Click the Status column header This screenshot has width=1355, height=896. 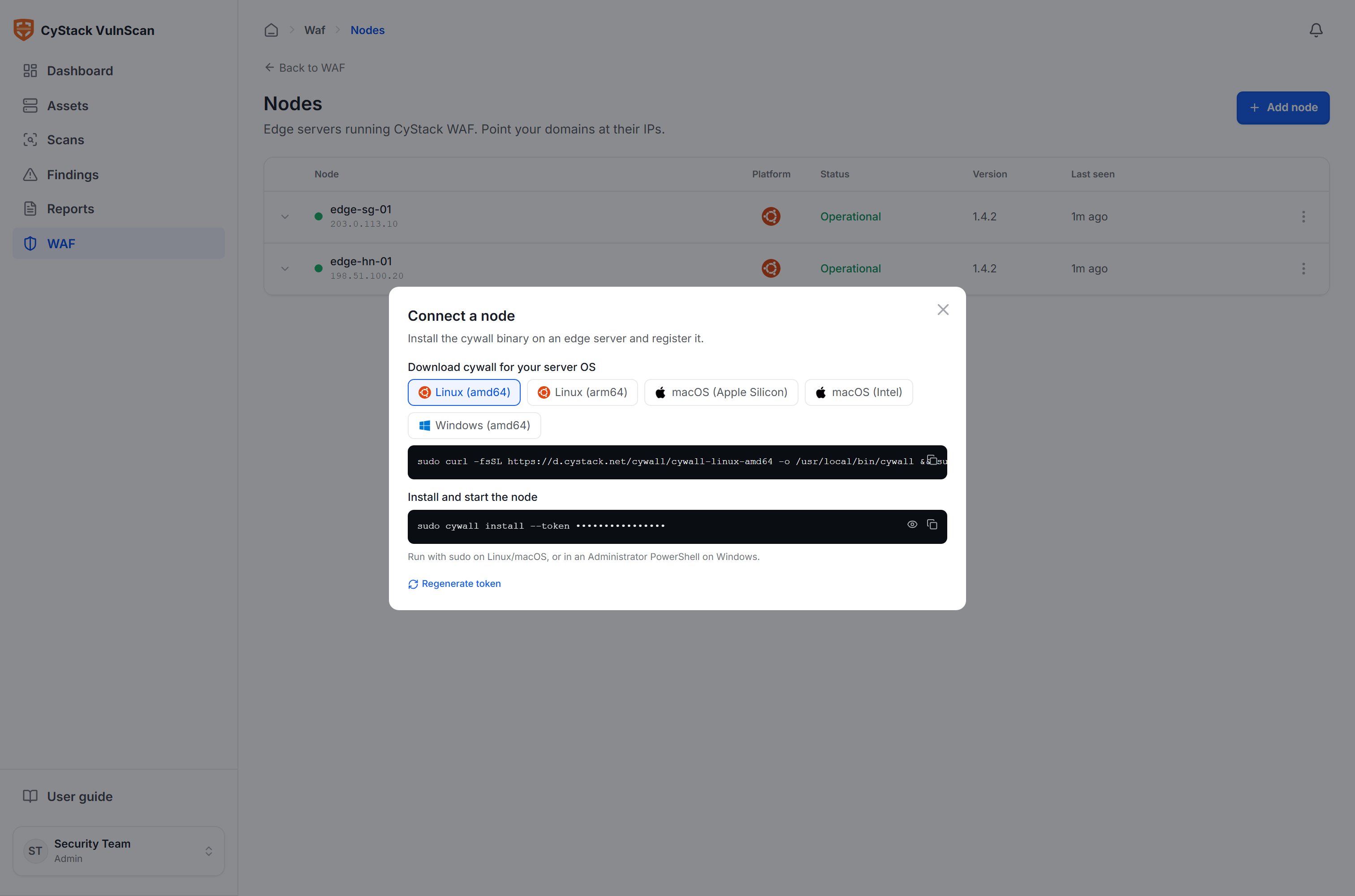pos(834,174)
